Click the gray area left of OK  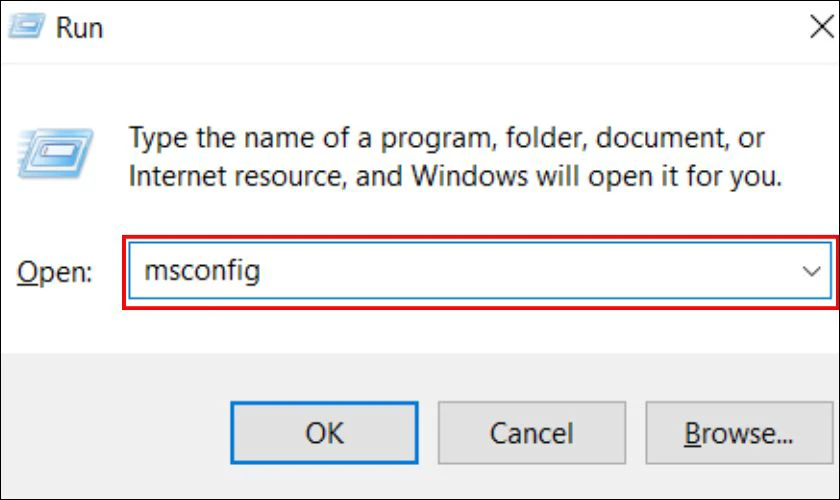point(110,433)
